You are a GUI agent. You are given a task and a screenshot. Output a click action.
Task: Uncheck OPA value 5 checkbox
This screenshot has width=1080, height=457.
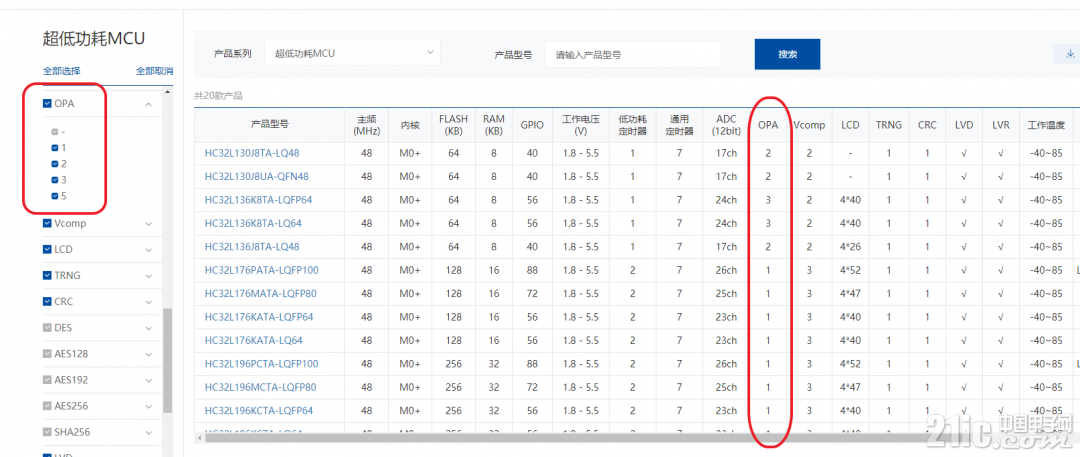(55, 196)
